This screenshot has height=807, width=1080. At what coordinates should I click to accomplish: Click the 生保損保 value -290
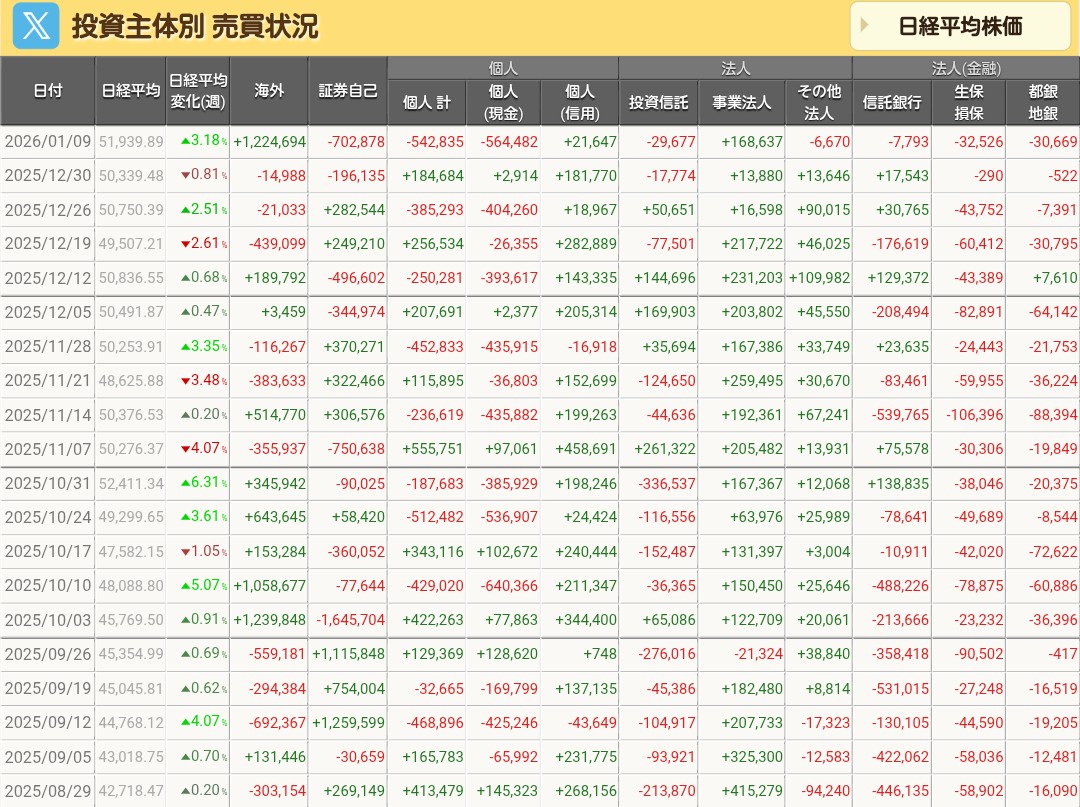(x=988, y=176)
